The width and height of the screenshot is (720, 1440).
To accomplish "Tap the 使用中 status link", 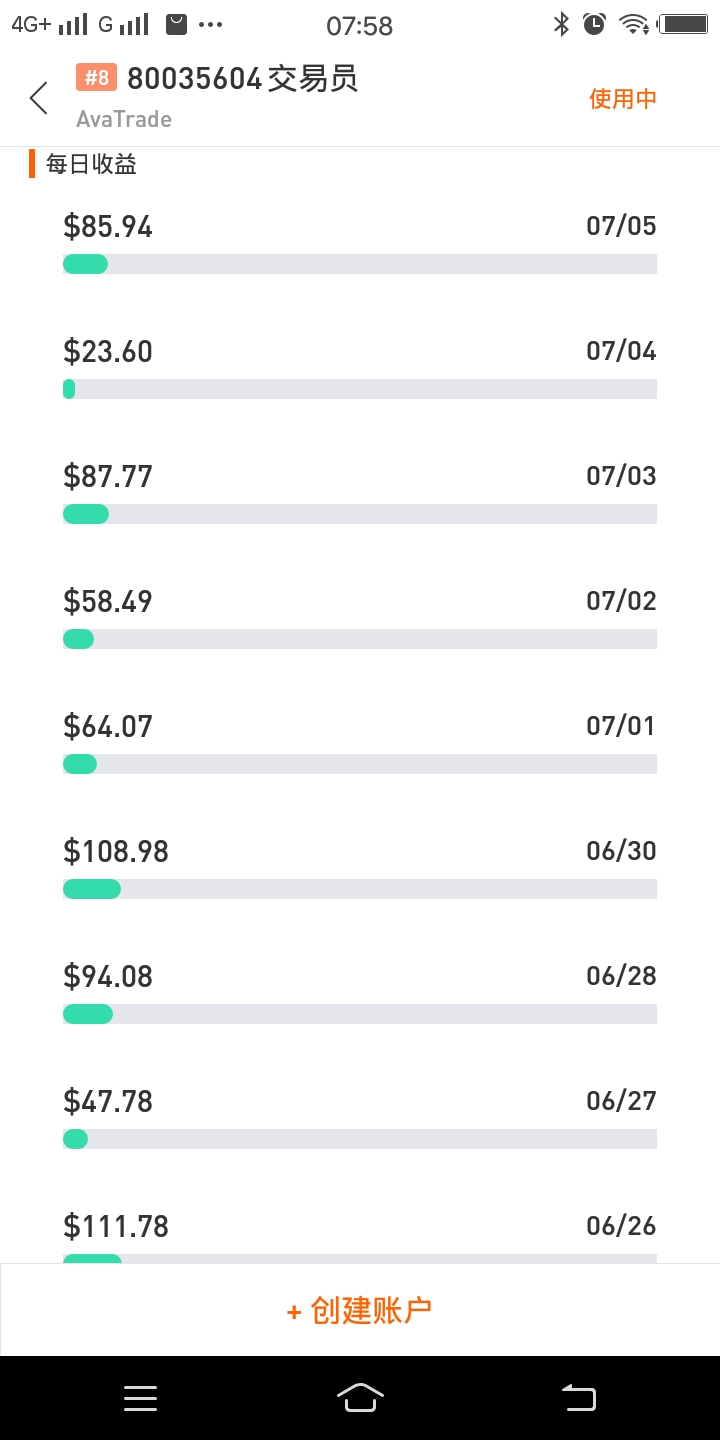I will pos(622,98).
